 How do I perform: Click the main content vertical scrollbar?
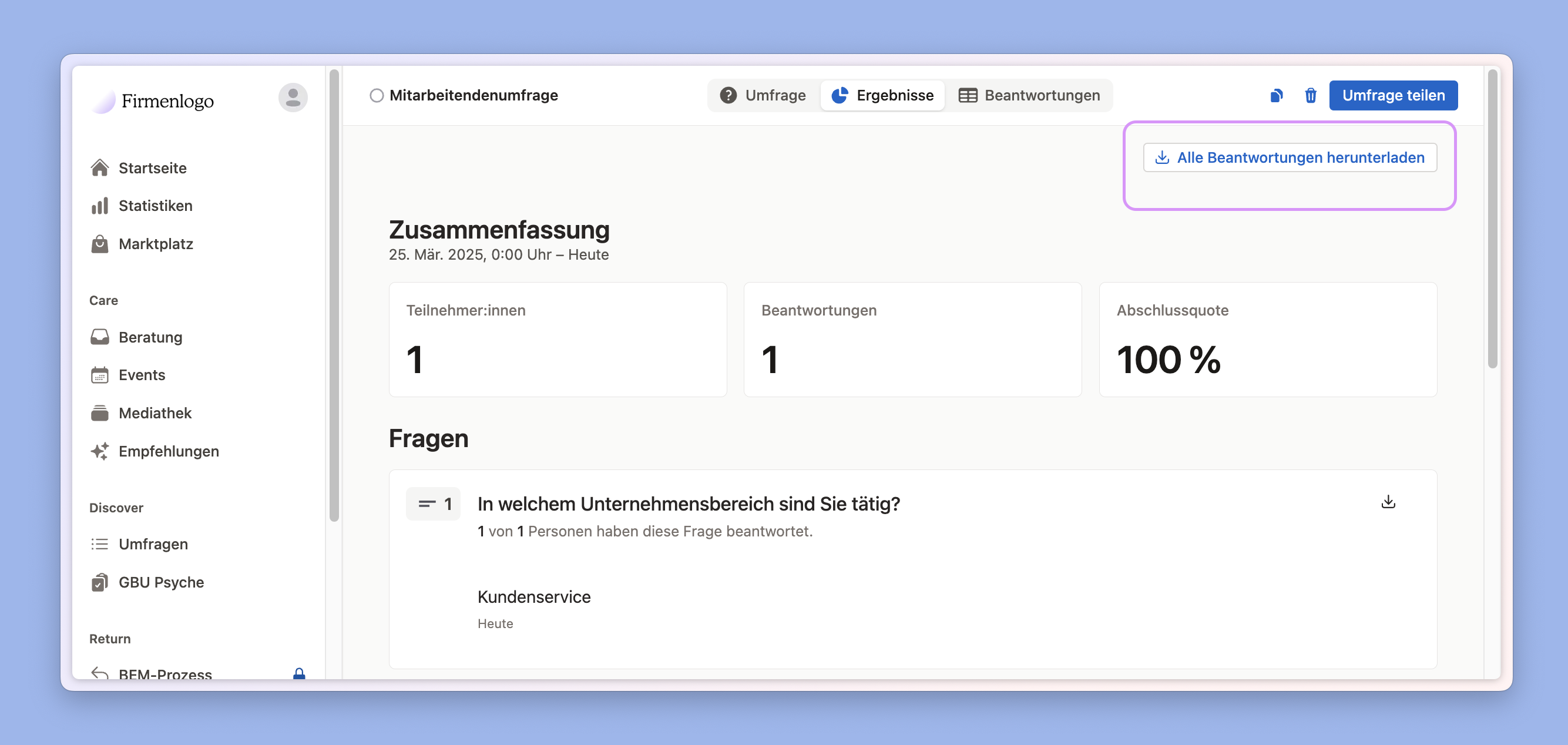click(1492, 219)
